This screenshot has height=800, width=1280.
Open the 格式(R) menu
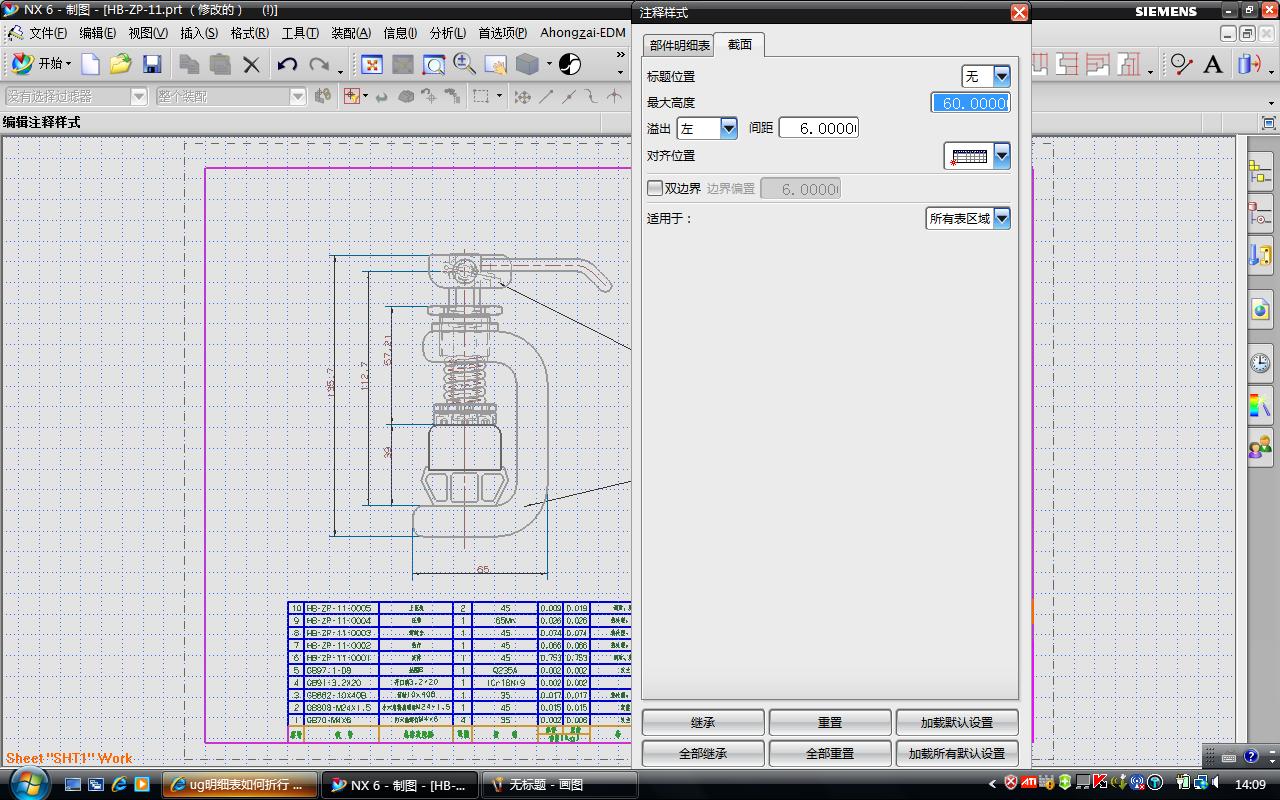pyautogui.click(x=249, y=33)
